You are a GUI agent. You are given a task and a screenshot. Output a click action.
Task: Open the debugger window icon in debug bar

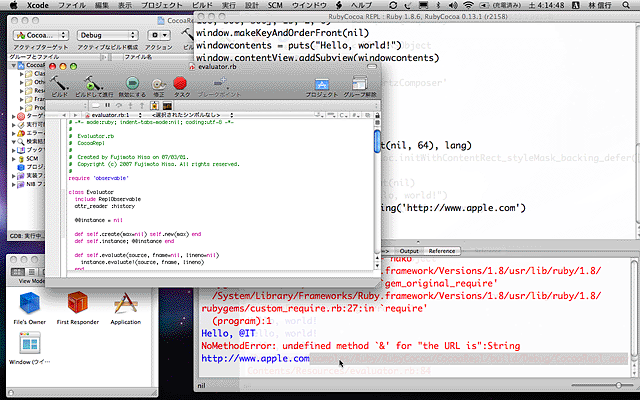(155, 106)
